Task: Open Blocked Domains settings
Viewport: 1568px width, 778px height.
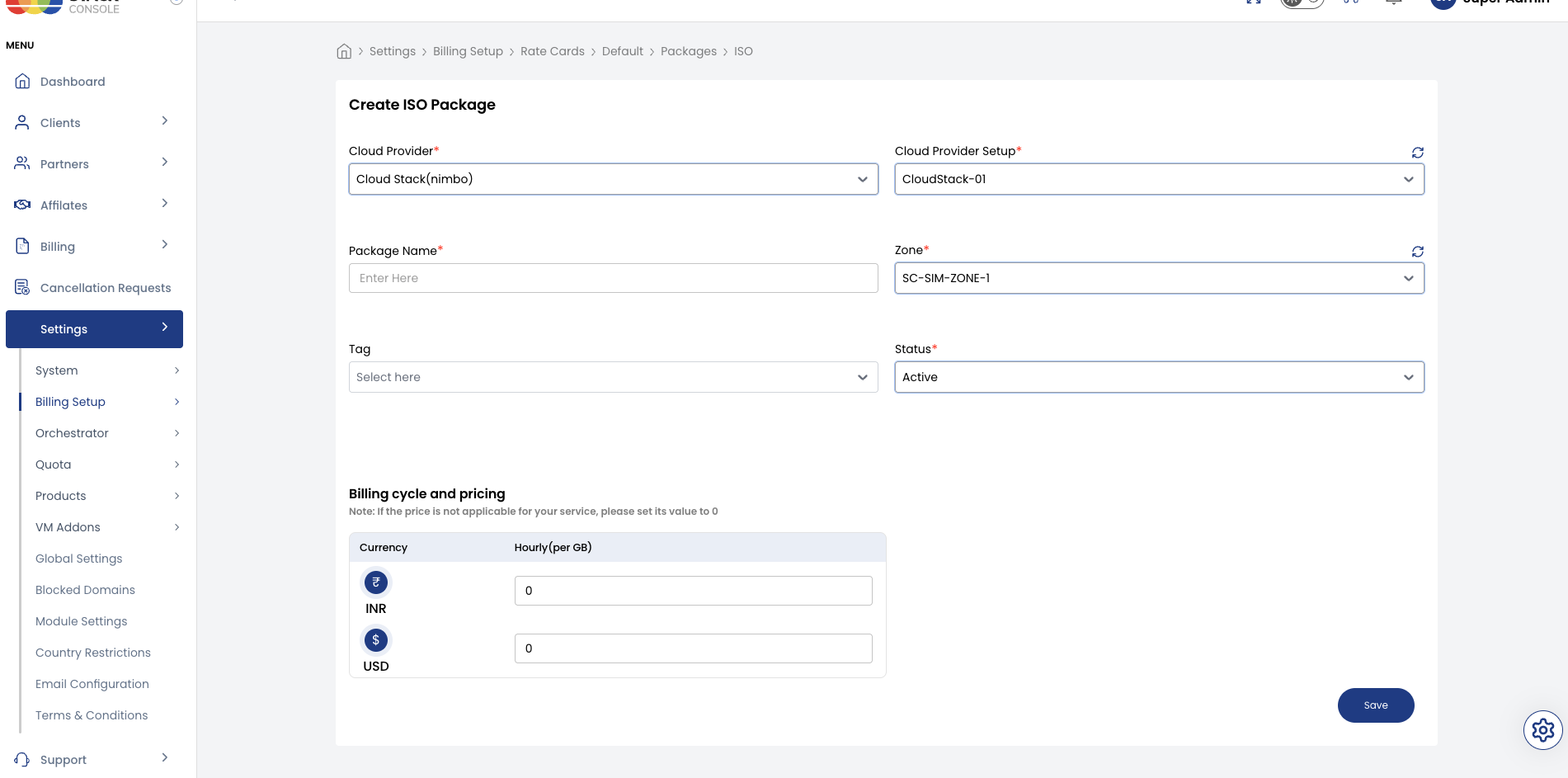Action: [x=85, y=590]
